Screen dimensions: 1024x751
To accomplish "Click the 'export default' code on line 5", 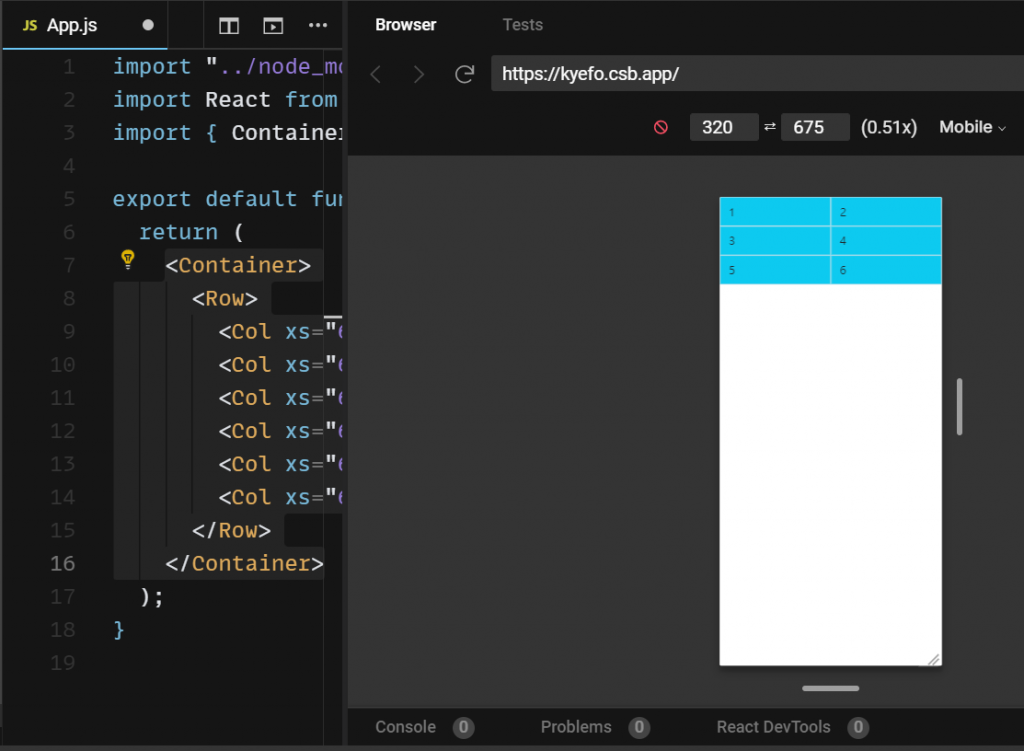I will tap(205, 199).
